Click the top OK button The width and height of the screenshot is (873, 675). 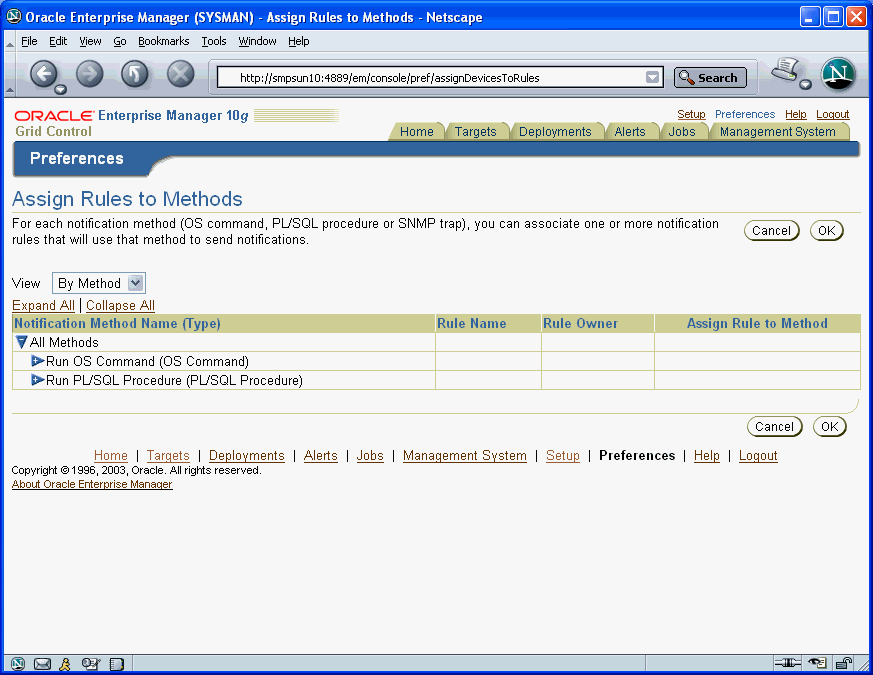826,231
